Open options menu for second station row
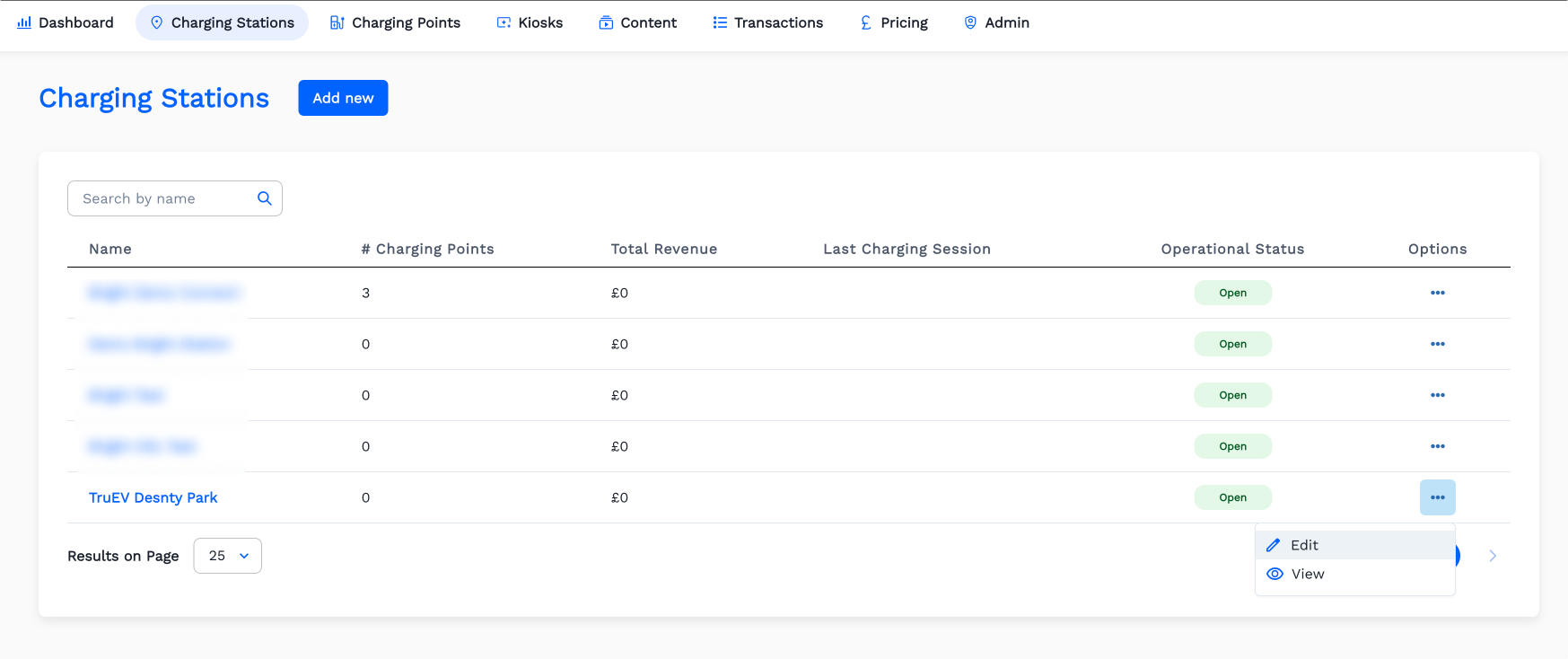The width and height of the screenshot is (1568, 659). pos(1437,344)
